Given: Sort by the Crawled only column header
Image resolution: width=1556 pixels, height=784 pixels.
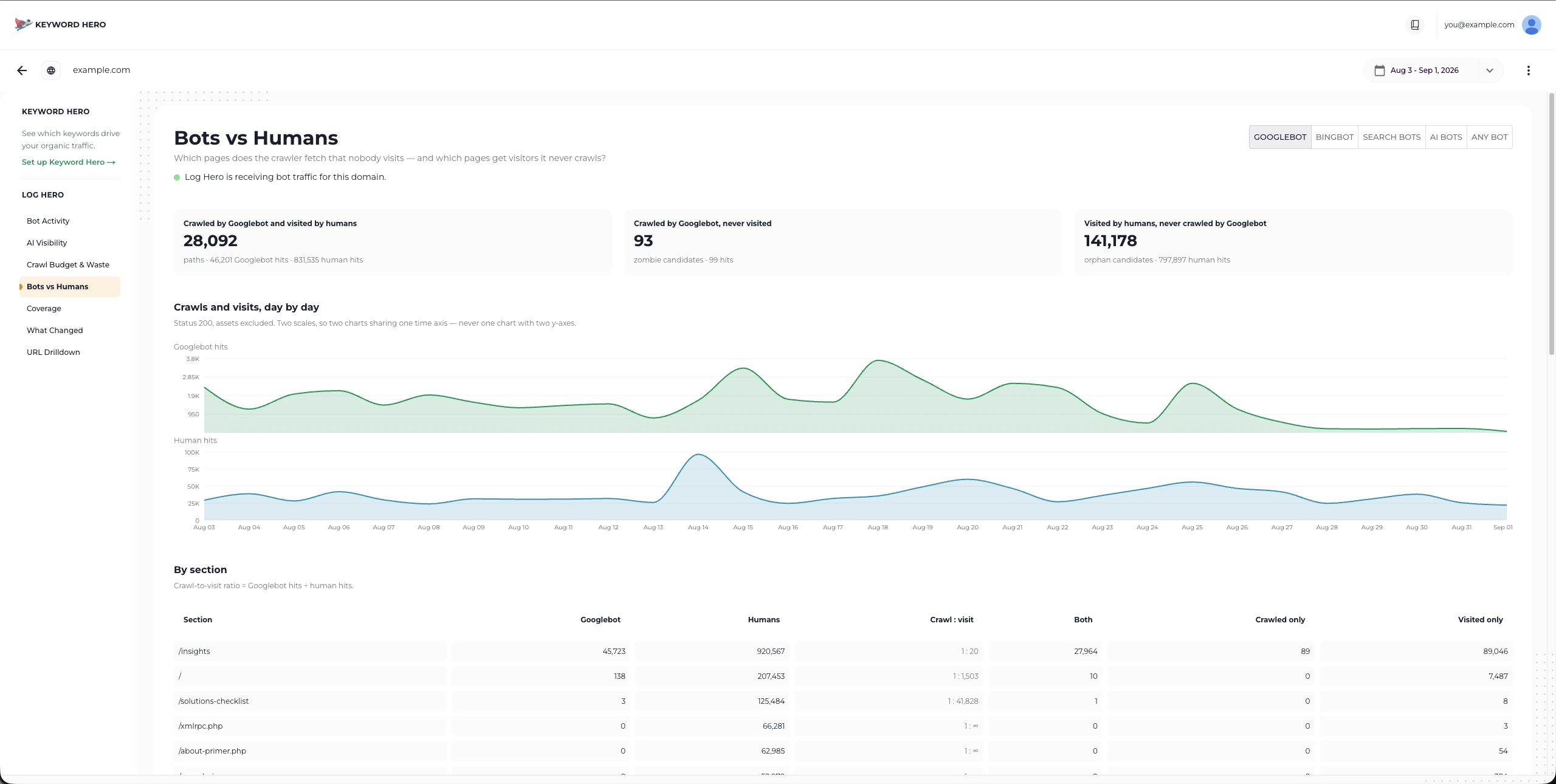Looking at the screenshot, I should pyautogui.click(x=1280, y=619).
